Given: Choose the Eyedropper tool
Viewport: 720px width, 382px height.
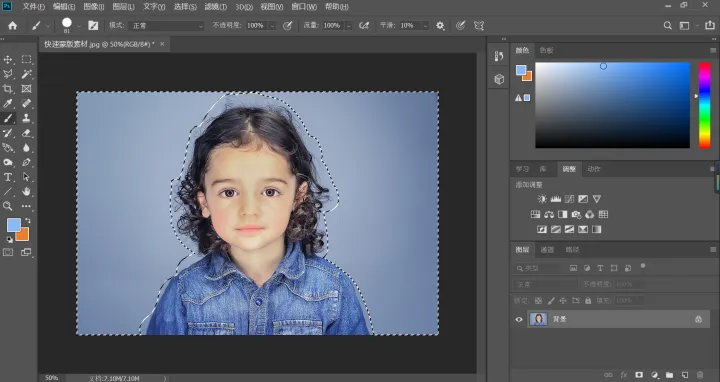Looking at the screenshot, I should (8, 103).
